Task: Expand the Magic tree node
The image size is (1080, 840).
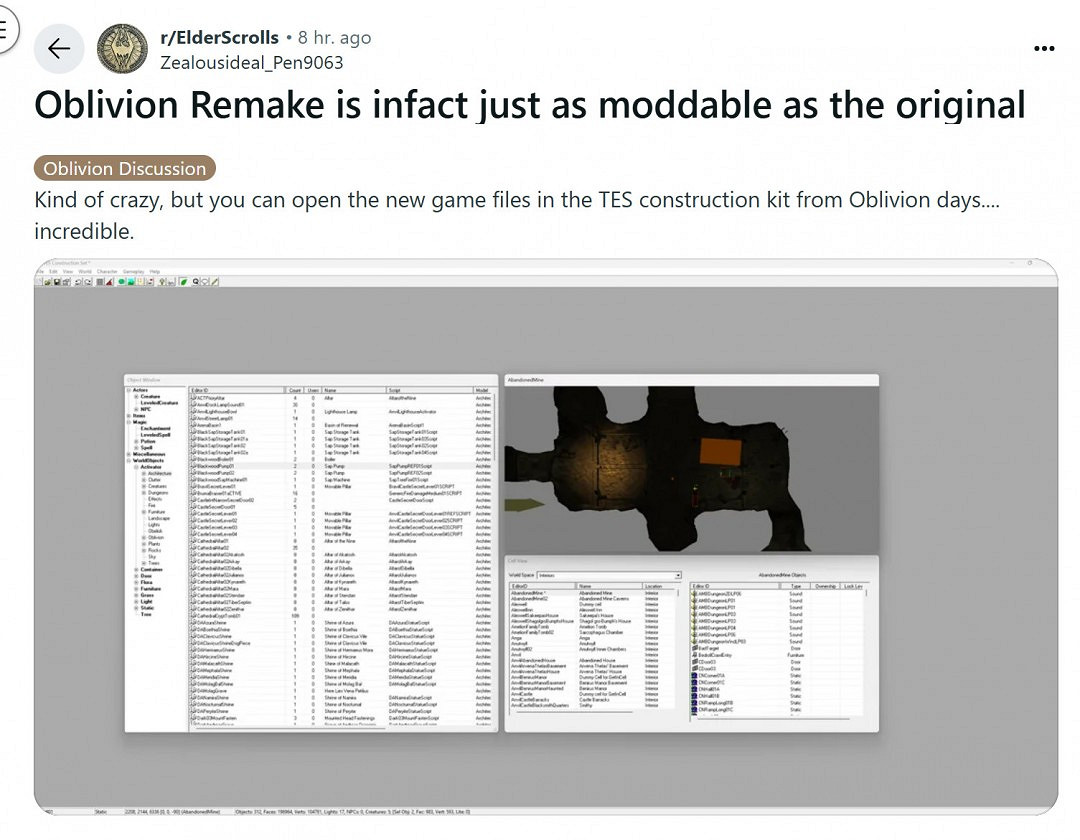Action: [129, 422]
